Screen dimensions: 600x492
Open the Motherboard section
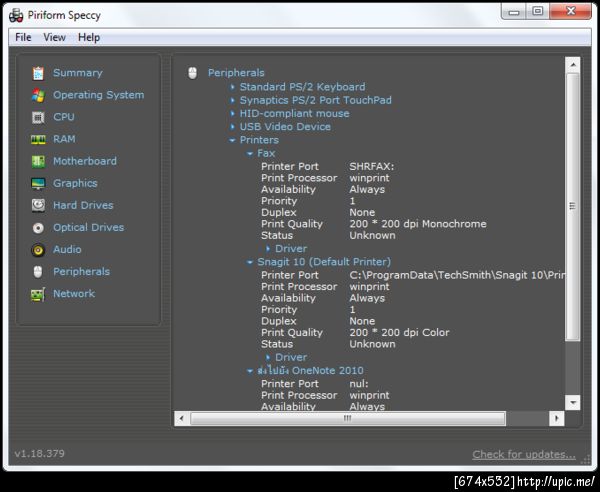[x=85, y=161]
